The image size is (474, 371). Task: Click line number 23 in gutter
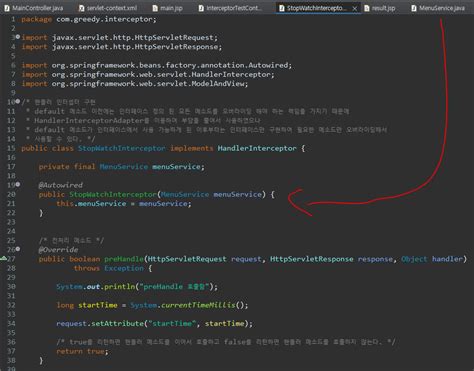tap(11, 222)
